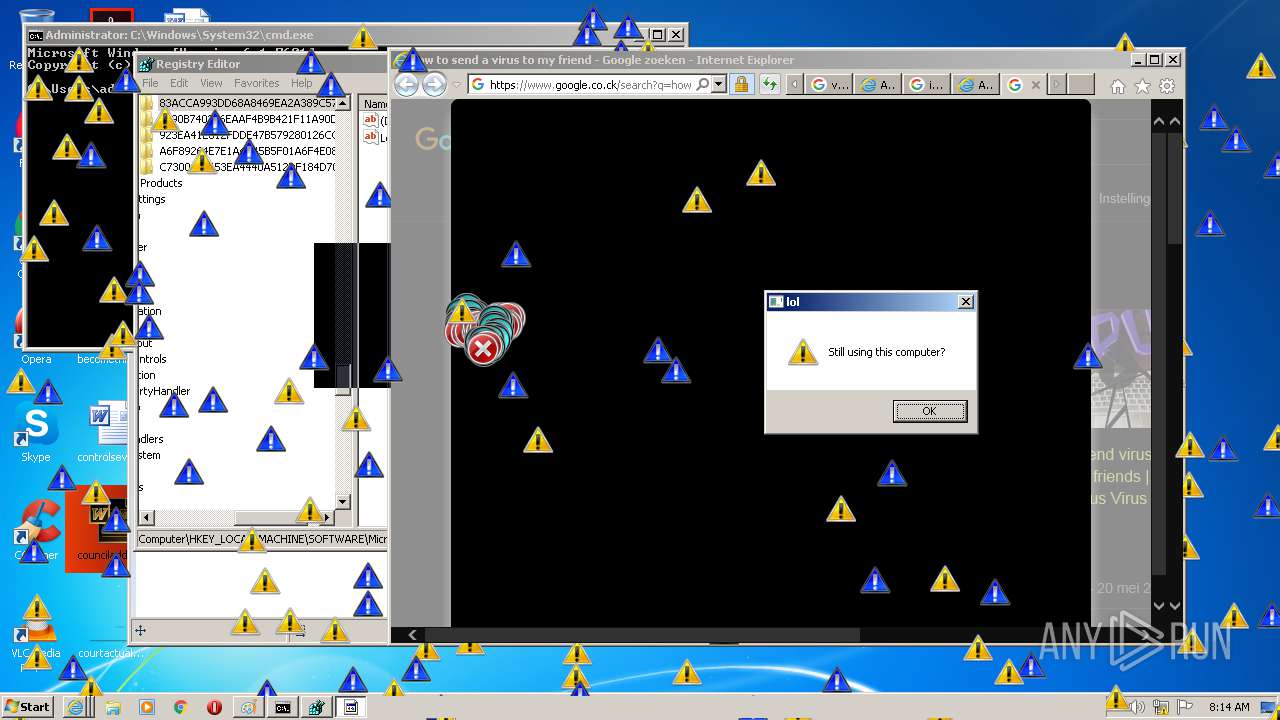
Task: Click the red error X icon
Action: pyautogui.click(x=484, y=349)
